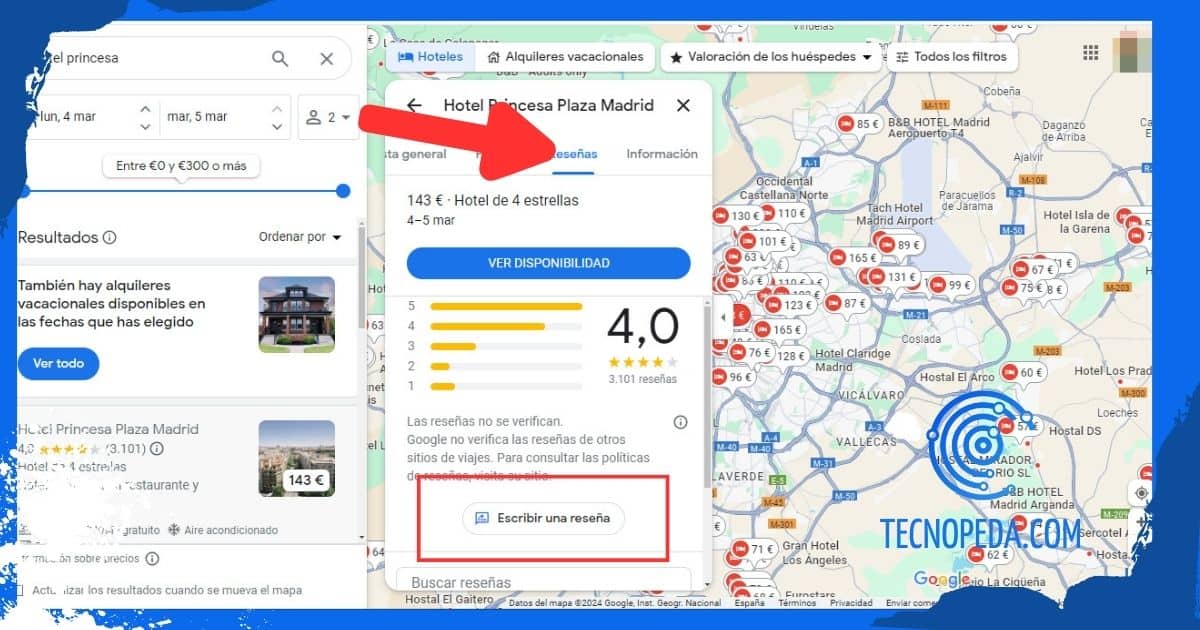Select the 96 € hotel map marker
Viewport: 1200px width, 630px height.
pos(731,377)
